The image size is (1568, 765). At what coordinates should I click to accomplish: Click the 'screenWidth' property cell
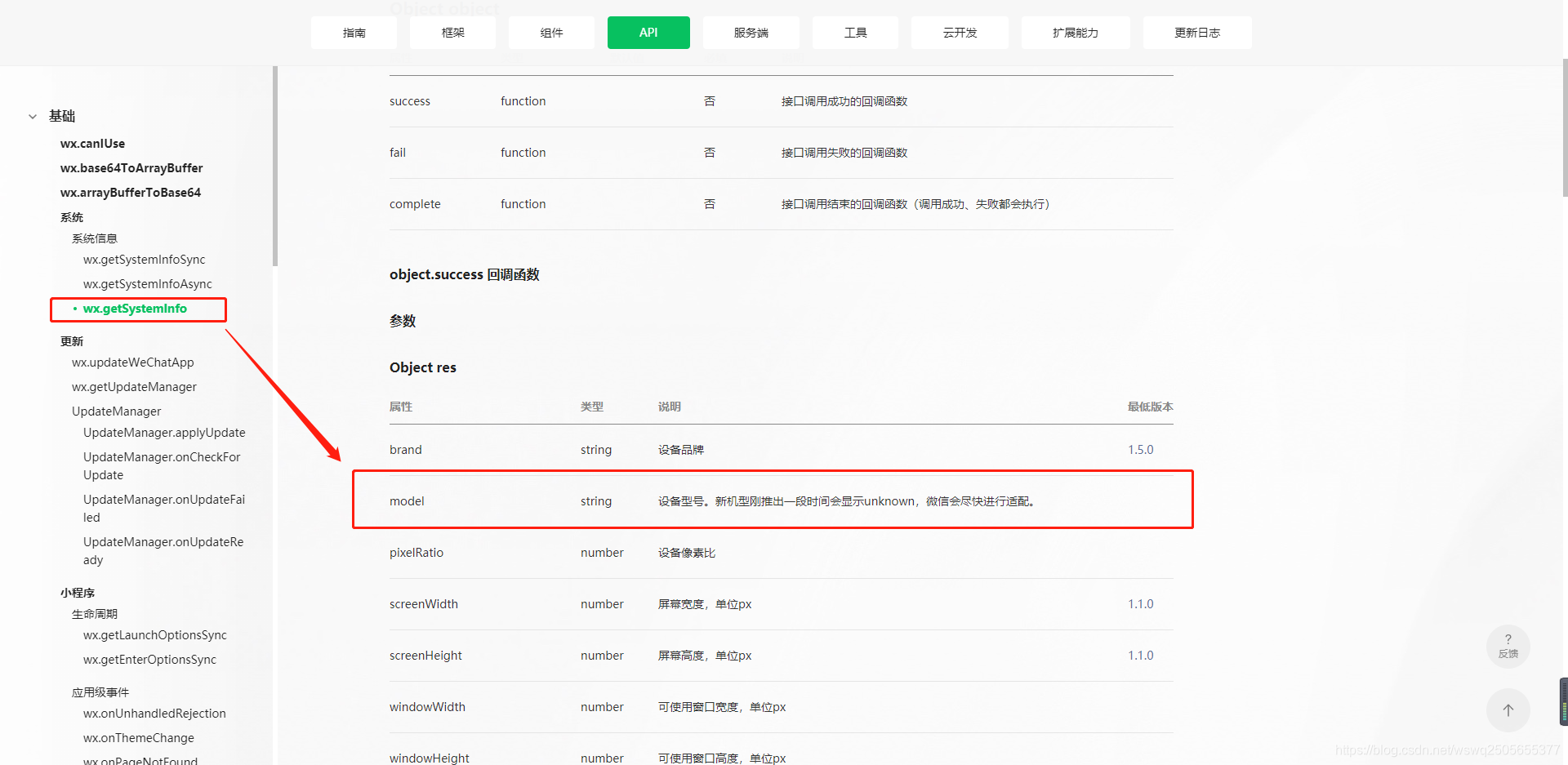pos(424,604)
